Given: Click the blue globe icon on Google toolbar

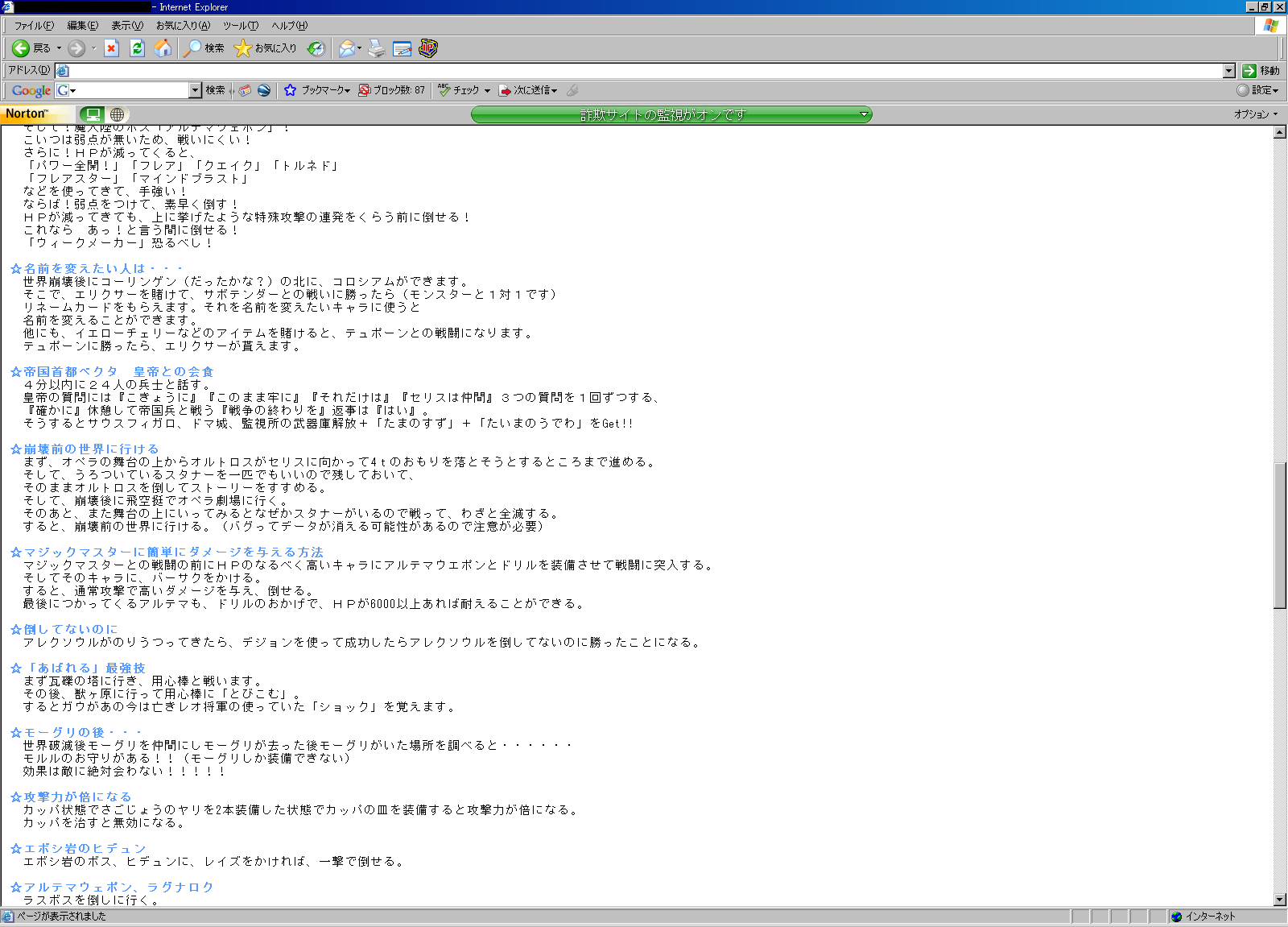Looking at the screenshot, I should (x=263, y=90).
